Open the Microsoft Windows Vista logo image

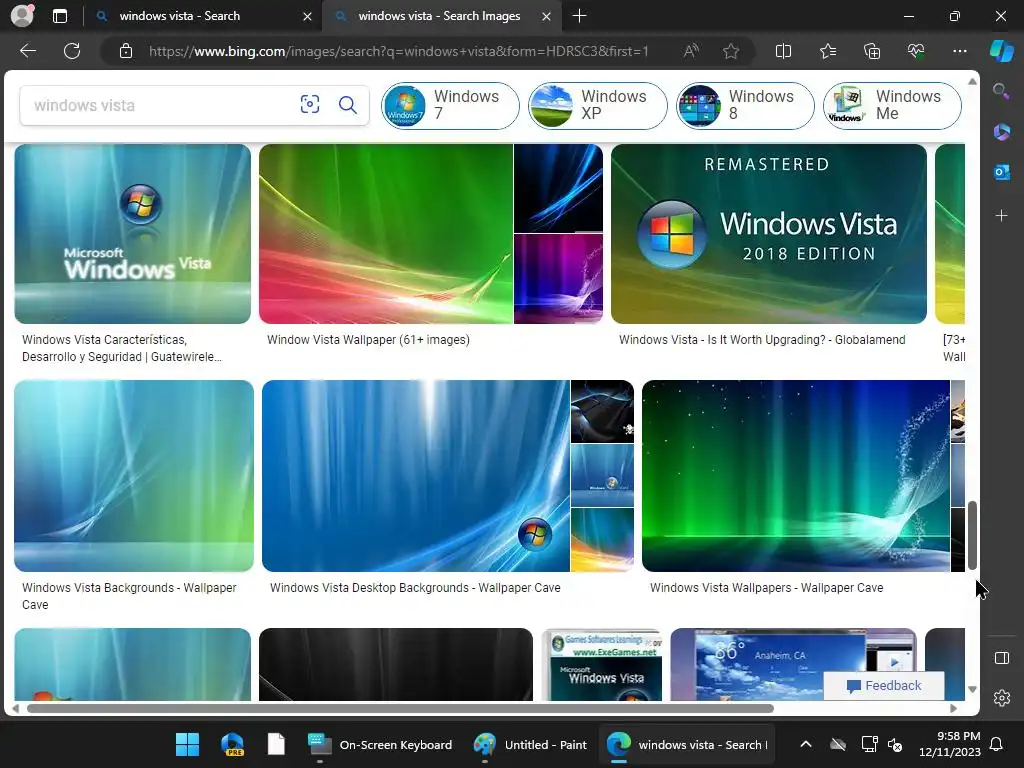[133, 234]
